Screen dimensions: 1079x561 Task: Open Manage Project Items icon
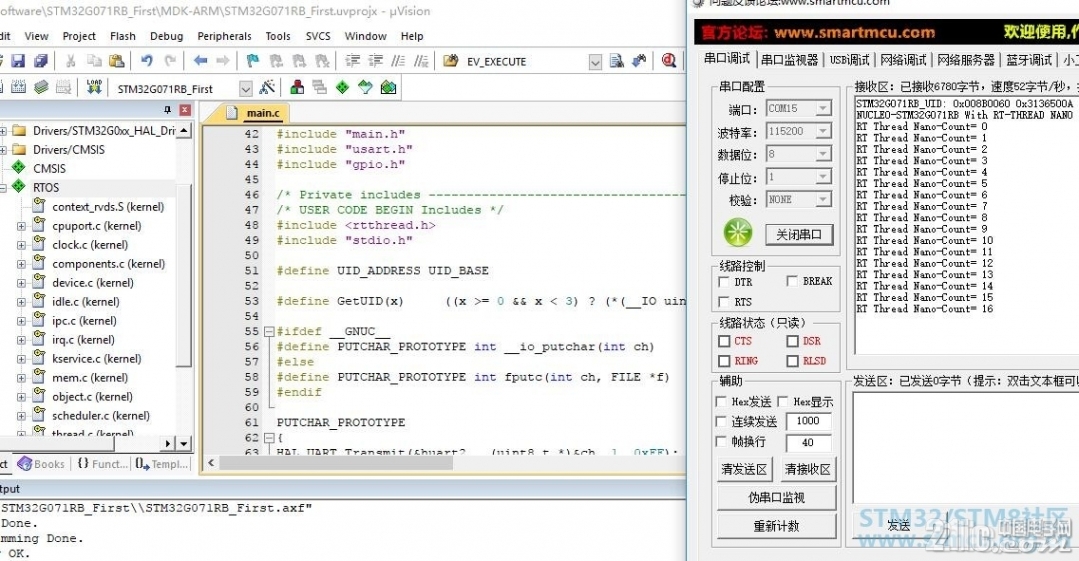[297, 87]
